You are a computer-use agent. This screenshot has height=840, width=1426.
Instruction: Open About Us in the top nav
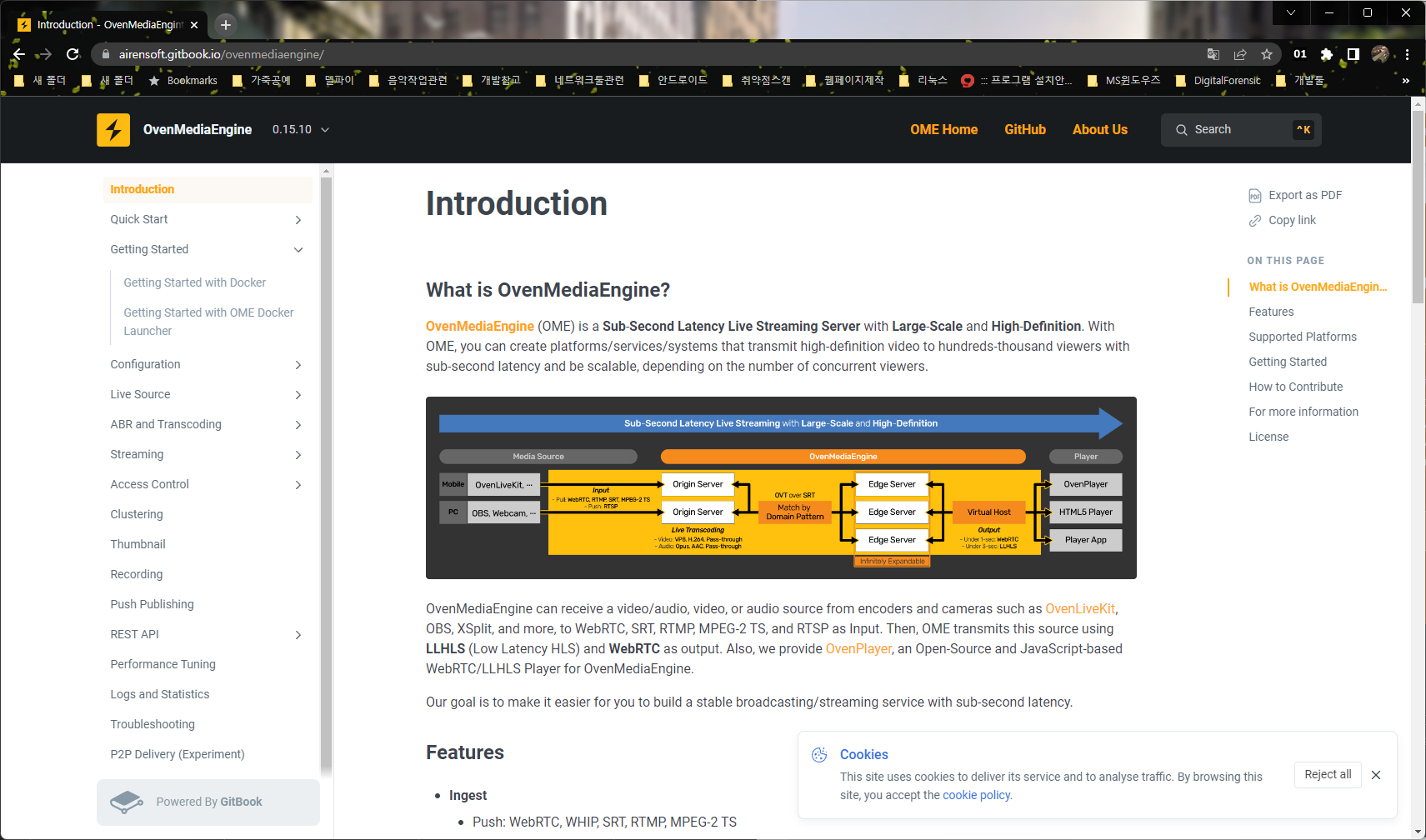(x=1100, y=130)
